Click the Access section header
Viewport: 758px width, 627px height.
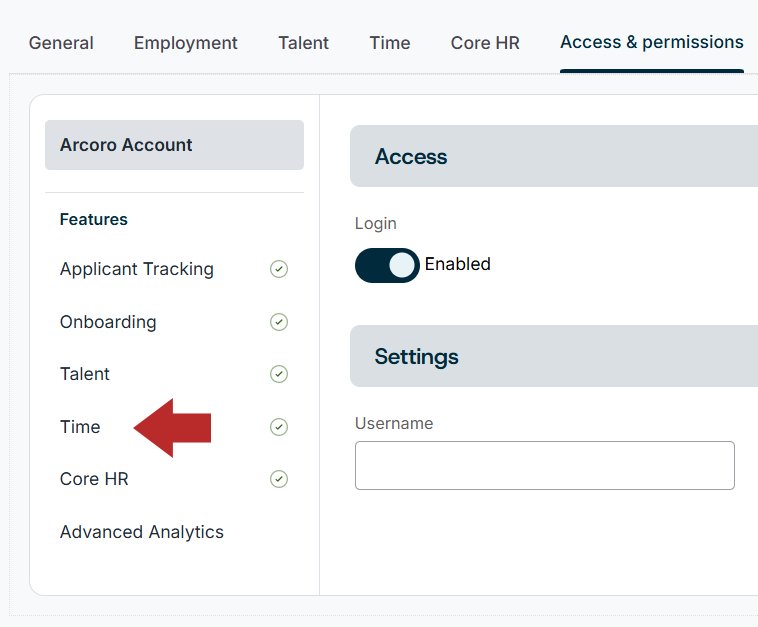(x=554, y=156)
